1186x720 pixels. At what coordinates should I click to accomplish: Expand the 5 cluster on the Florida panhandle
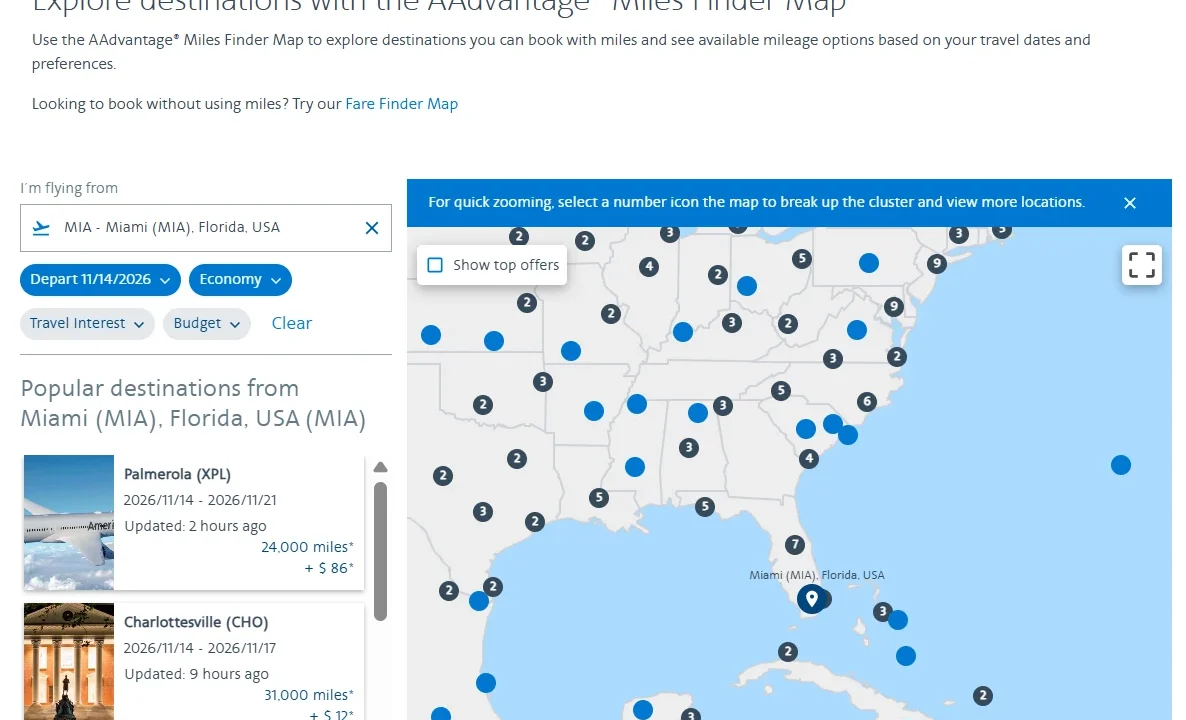(x=704, y=506)
